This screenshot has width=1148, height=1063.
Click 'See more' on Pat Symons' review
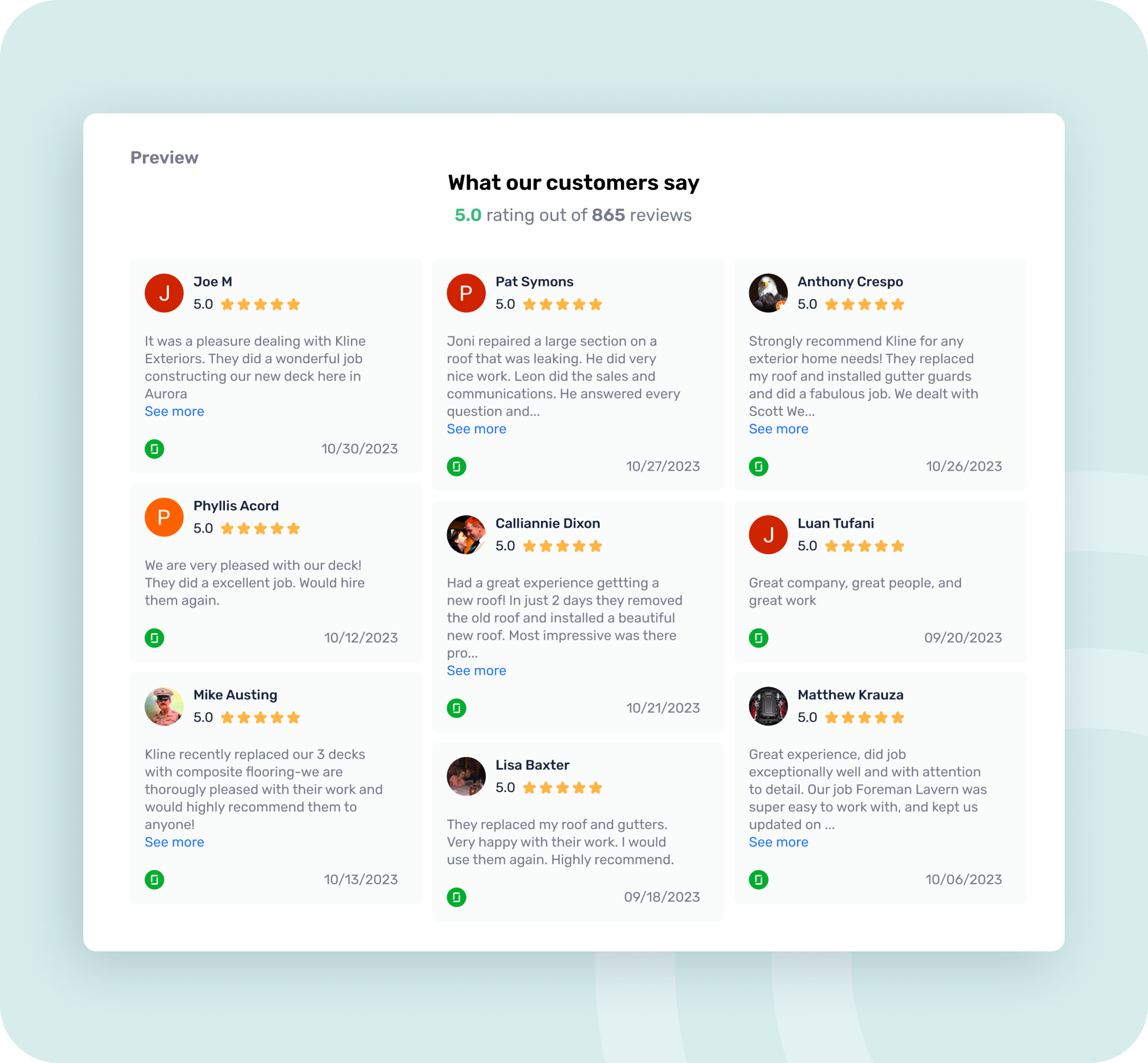click(476, 428)
